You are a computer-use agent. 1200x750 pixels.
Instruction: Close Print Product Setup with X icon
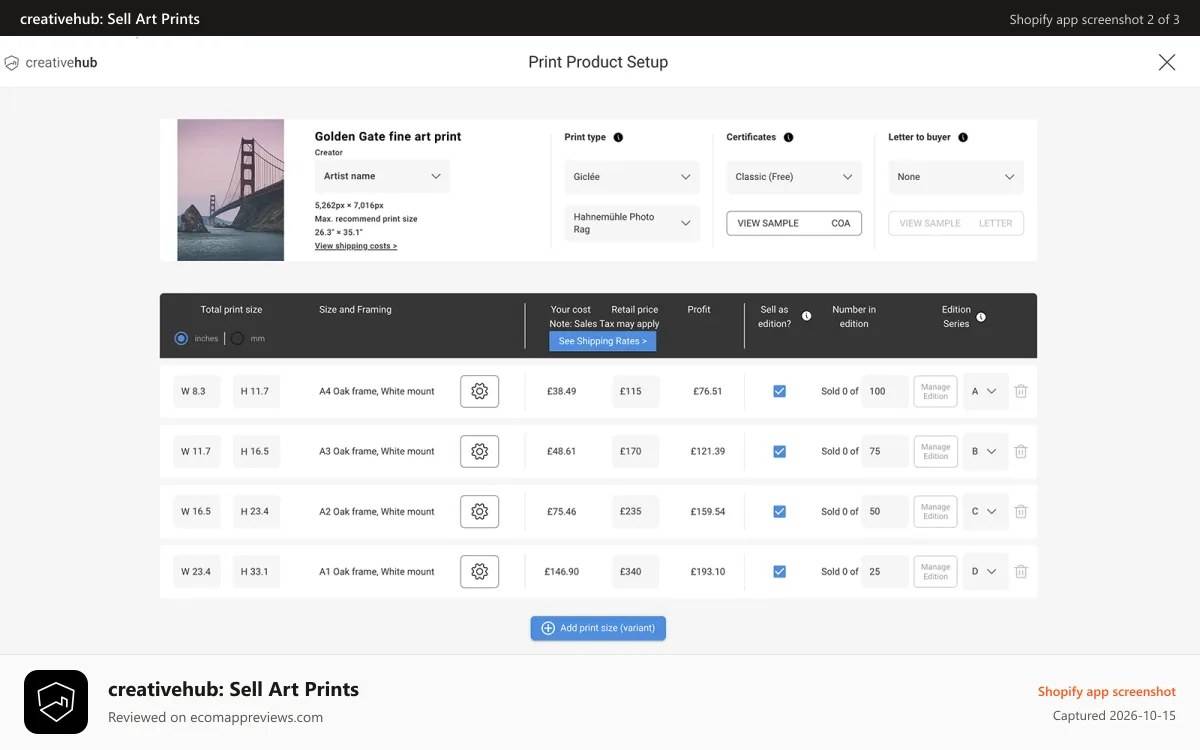click(x=1167, y=62)
